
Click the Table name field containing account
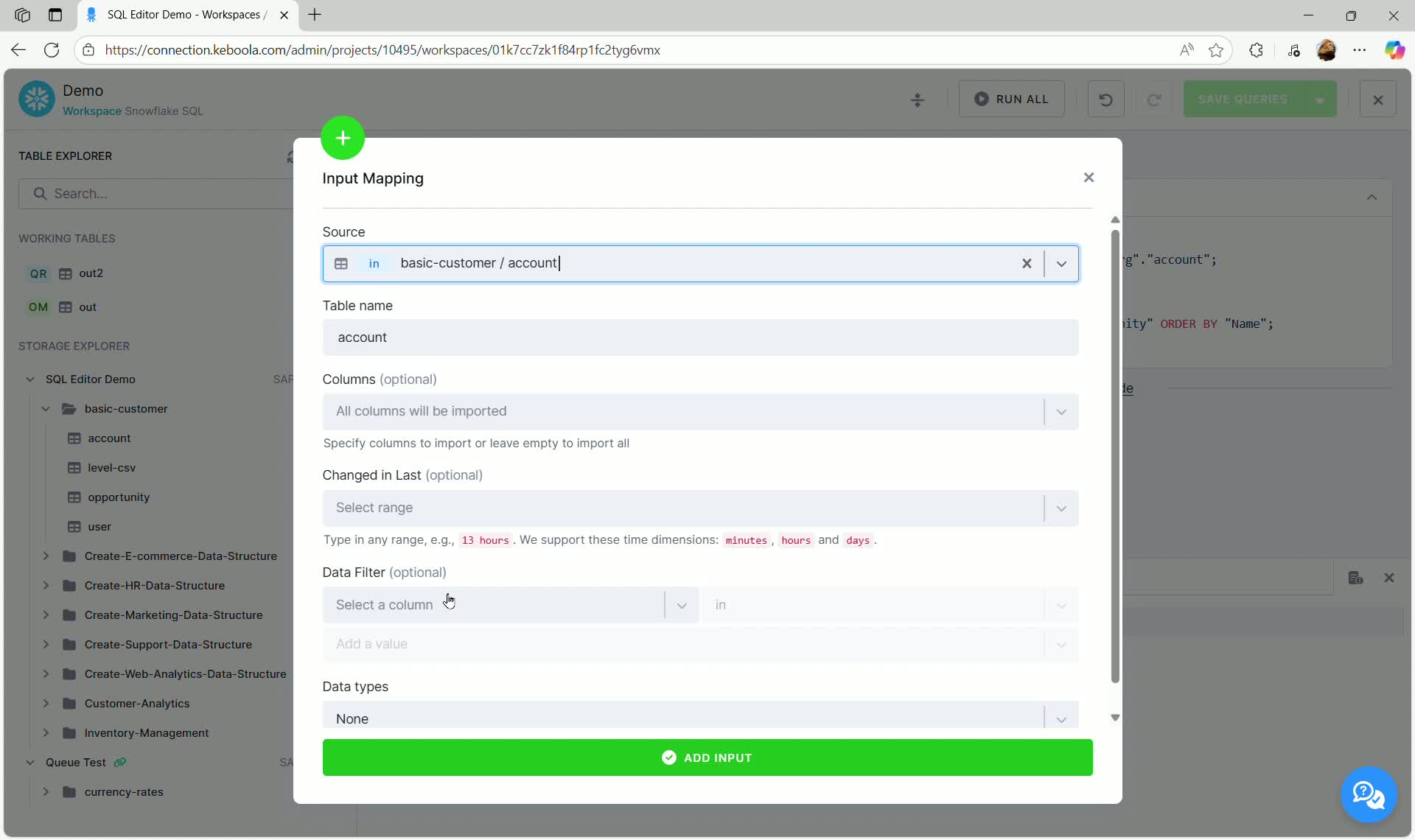coord(700,337)
